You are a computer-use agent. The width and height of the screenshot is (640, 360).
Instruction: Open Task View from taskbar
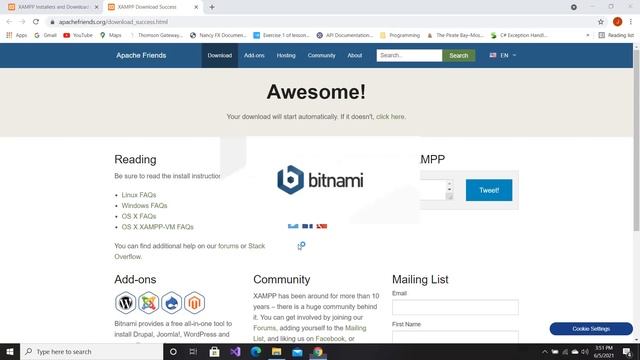tap(193, 351)
